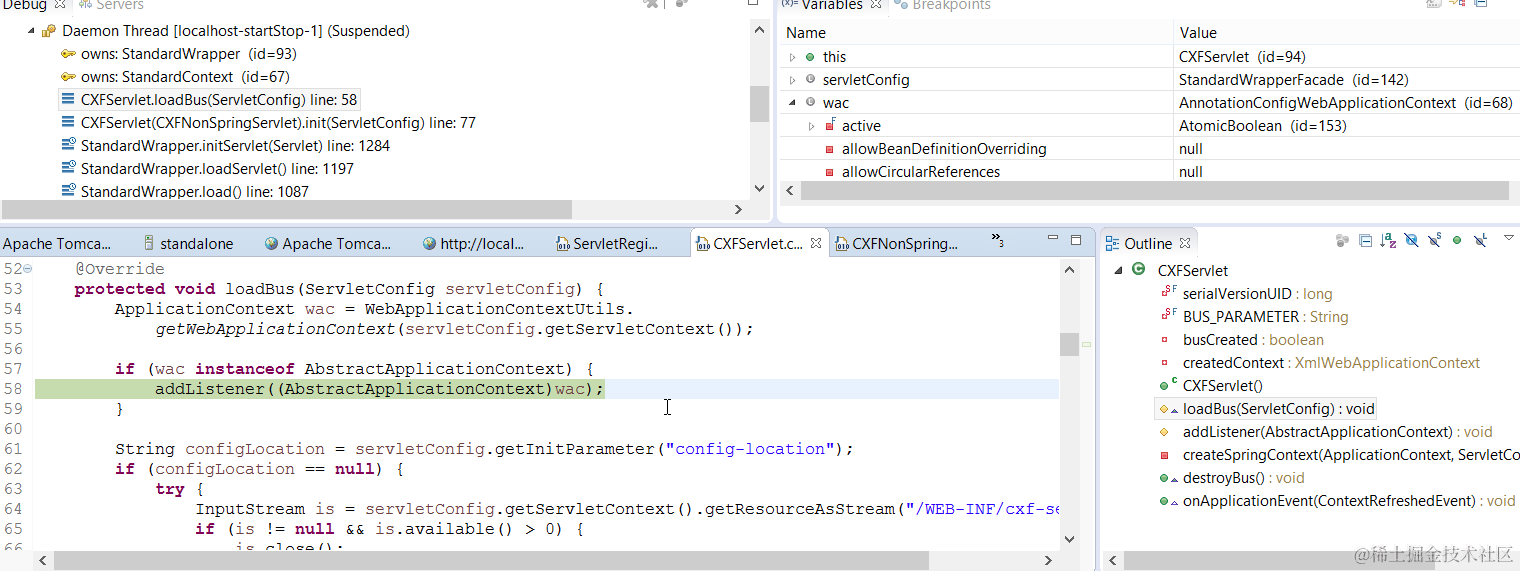
Task: Switch to the Variables tab
Action: point(830,5)
